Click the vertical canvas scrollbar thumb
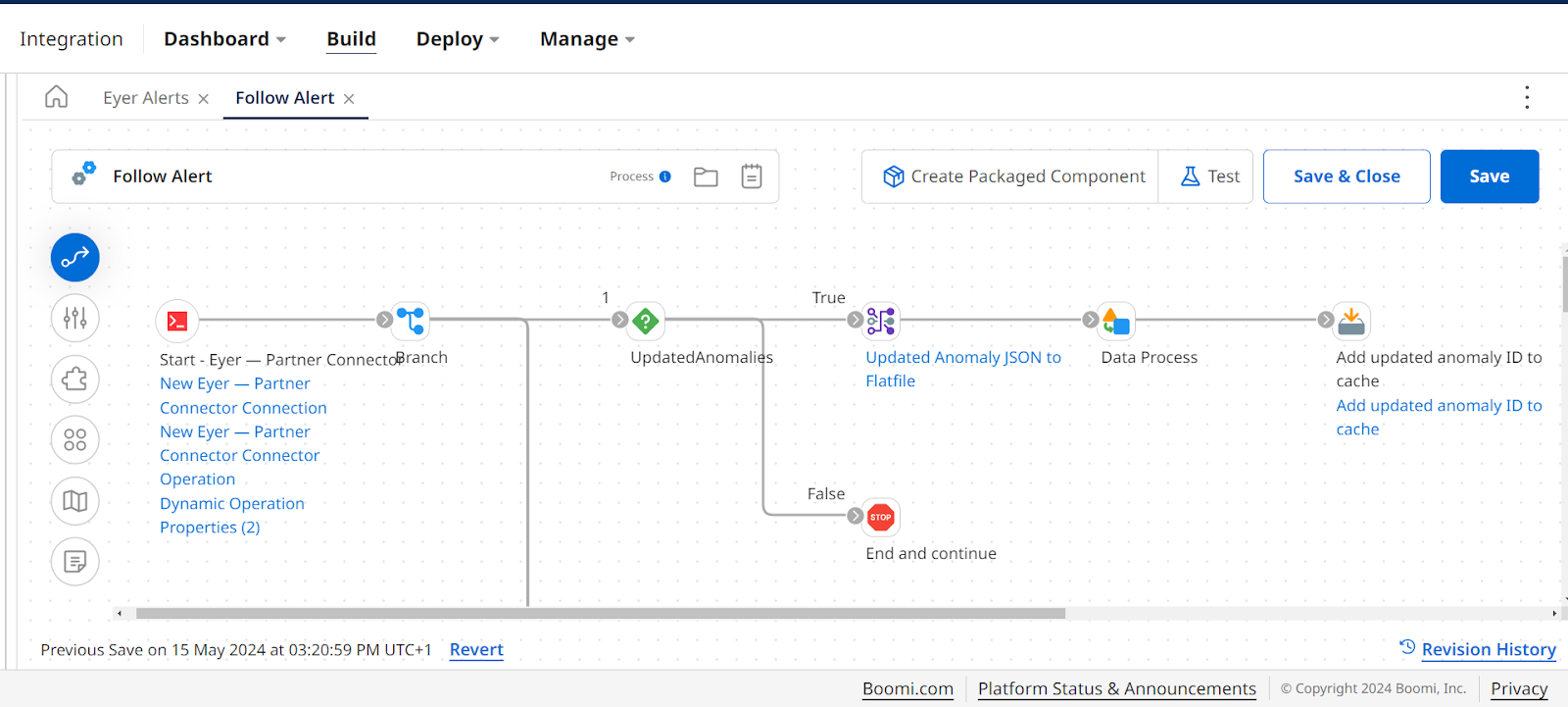This screenshot has height=707, width=1568. tap(1564, 284)
